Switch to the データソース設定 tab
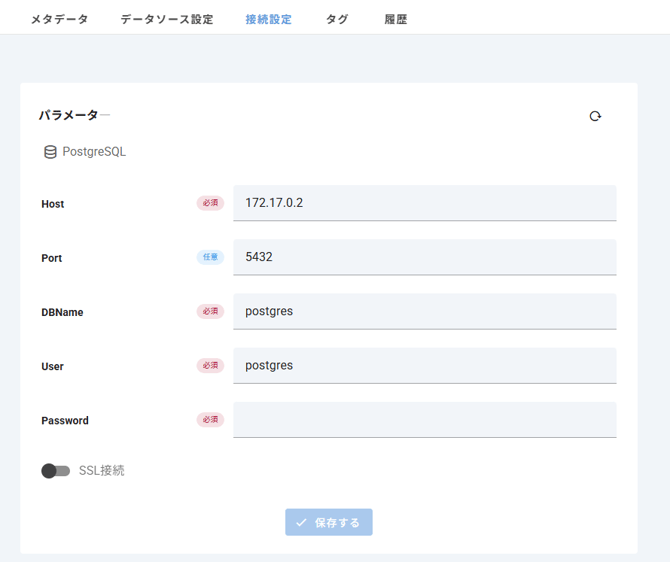This screenshot has width=670, height=562. [167, 19]
